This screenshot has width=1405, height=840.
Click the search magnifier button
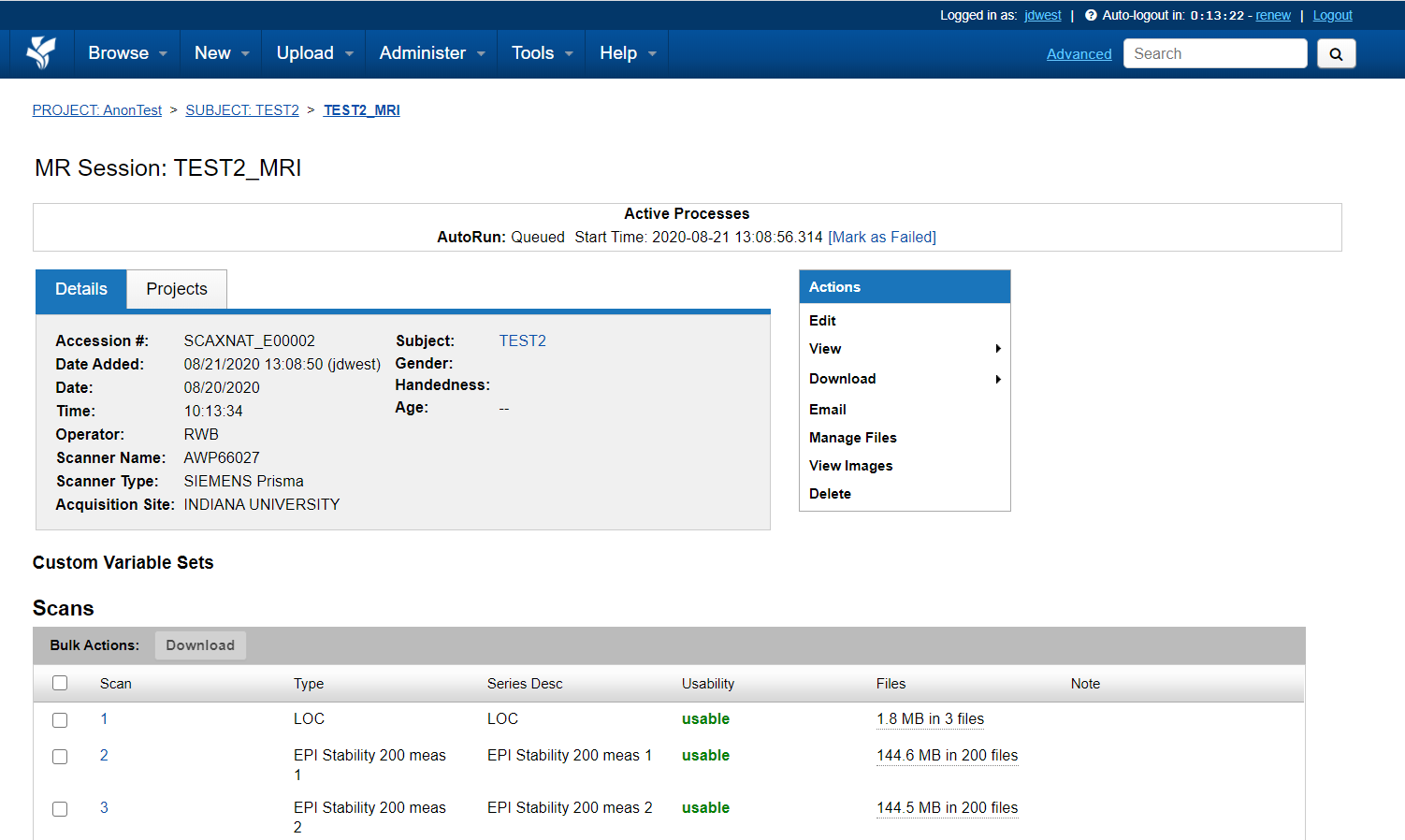coord(1336,54)
